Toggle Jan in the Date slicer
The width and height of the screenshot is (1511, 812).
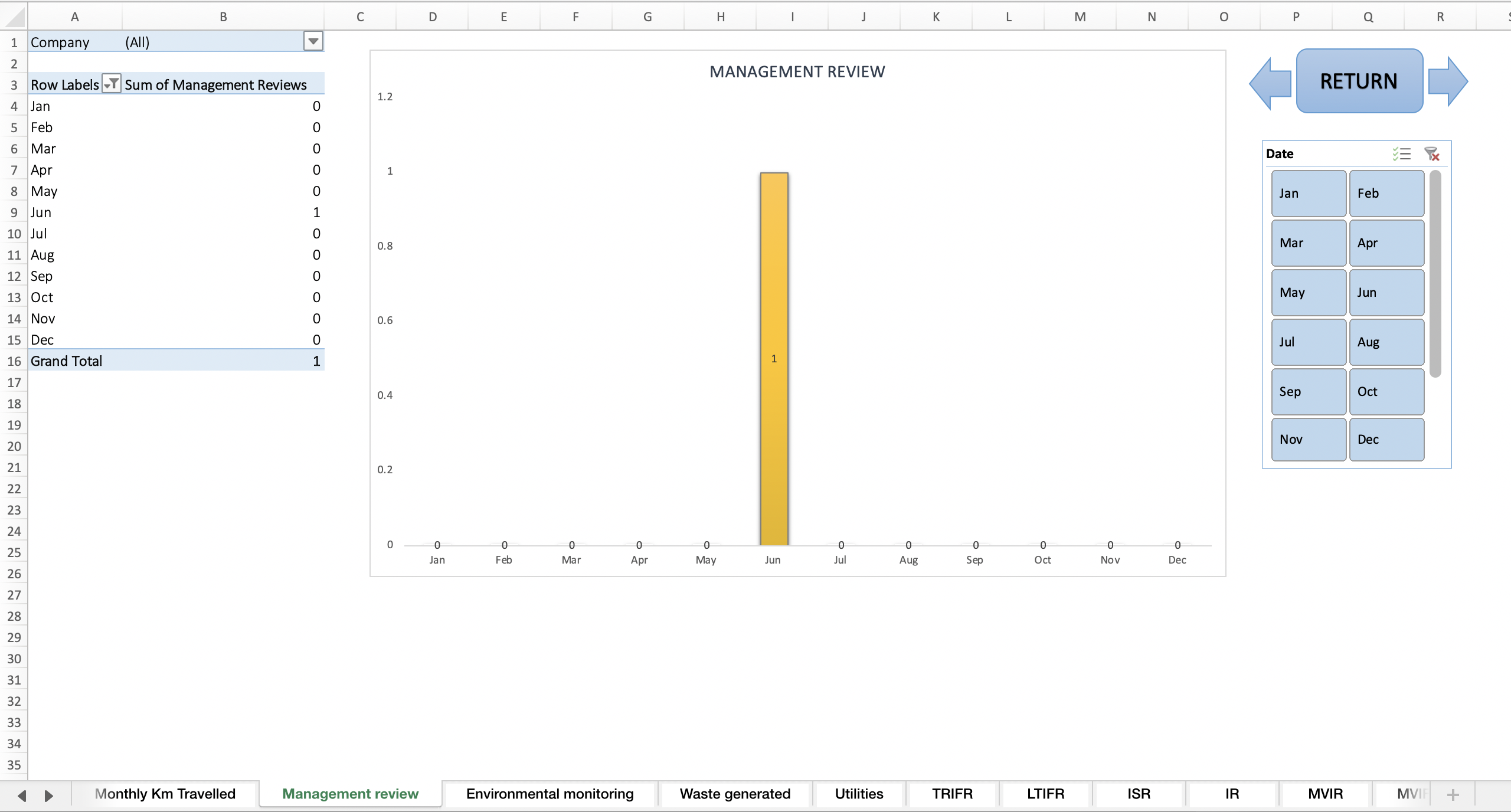[1307, 193]
